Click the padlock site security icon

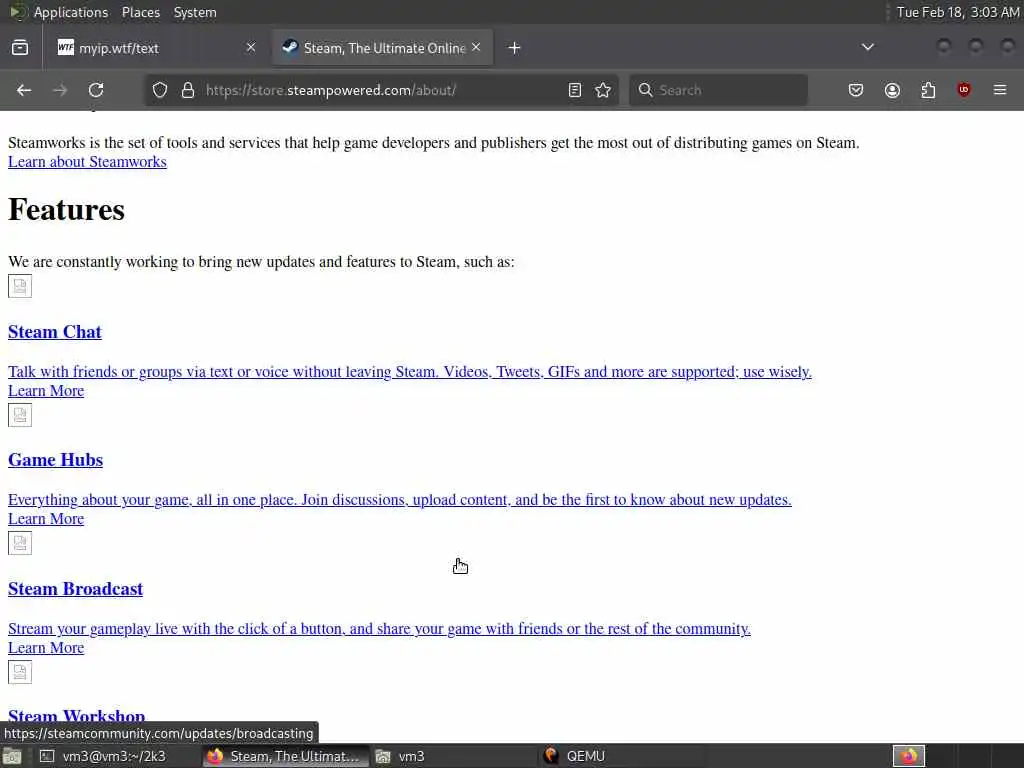point(188,90)
